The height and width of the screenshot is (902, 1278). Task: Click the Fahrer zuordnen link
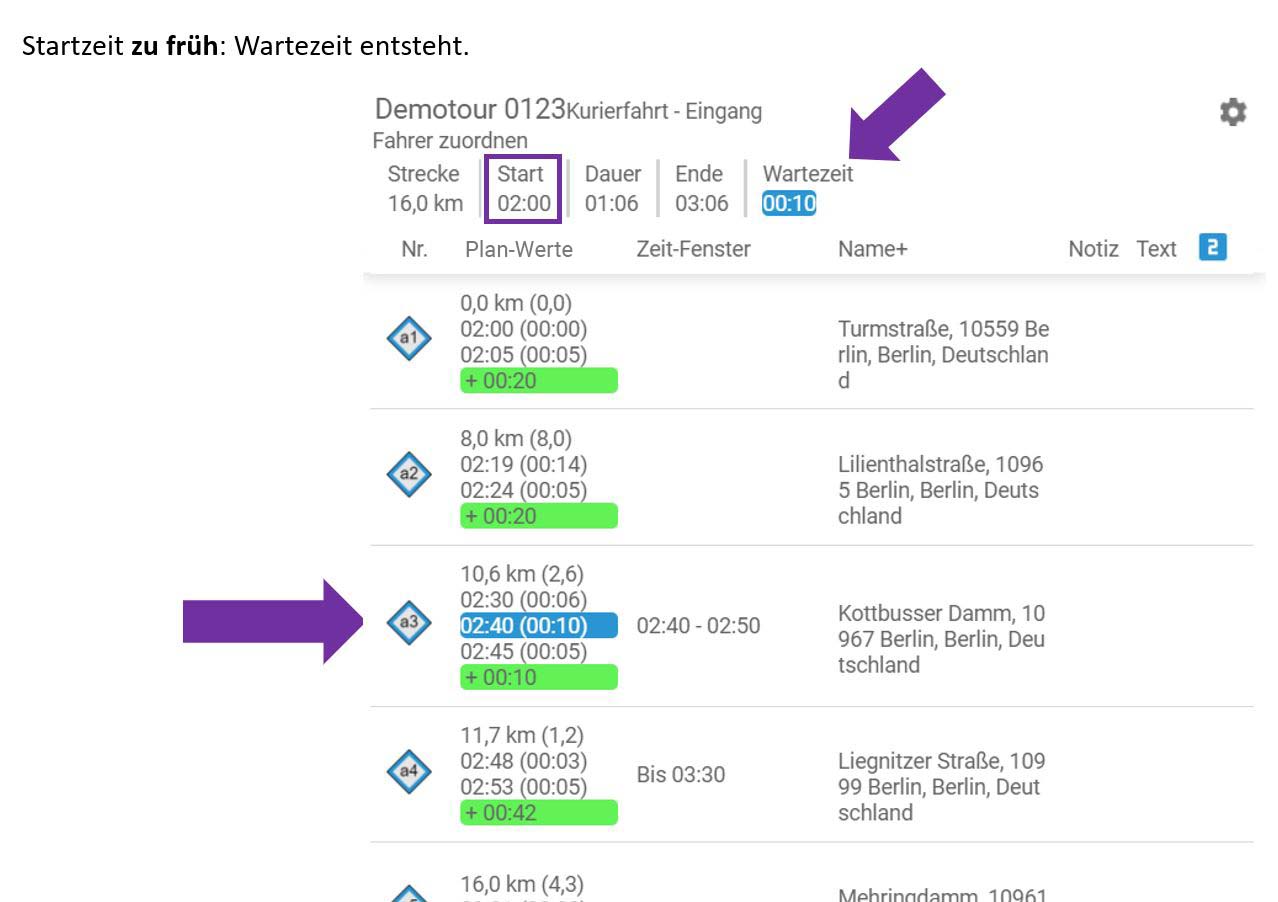(x=449, y=141)
